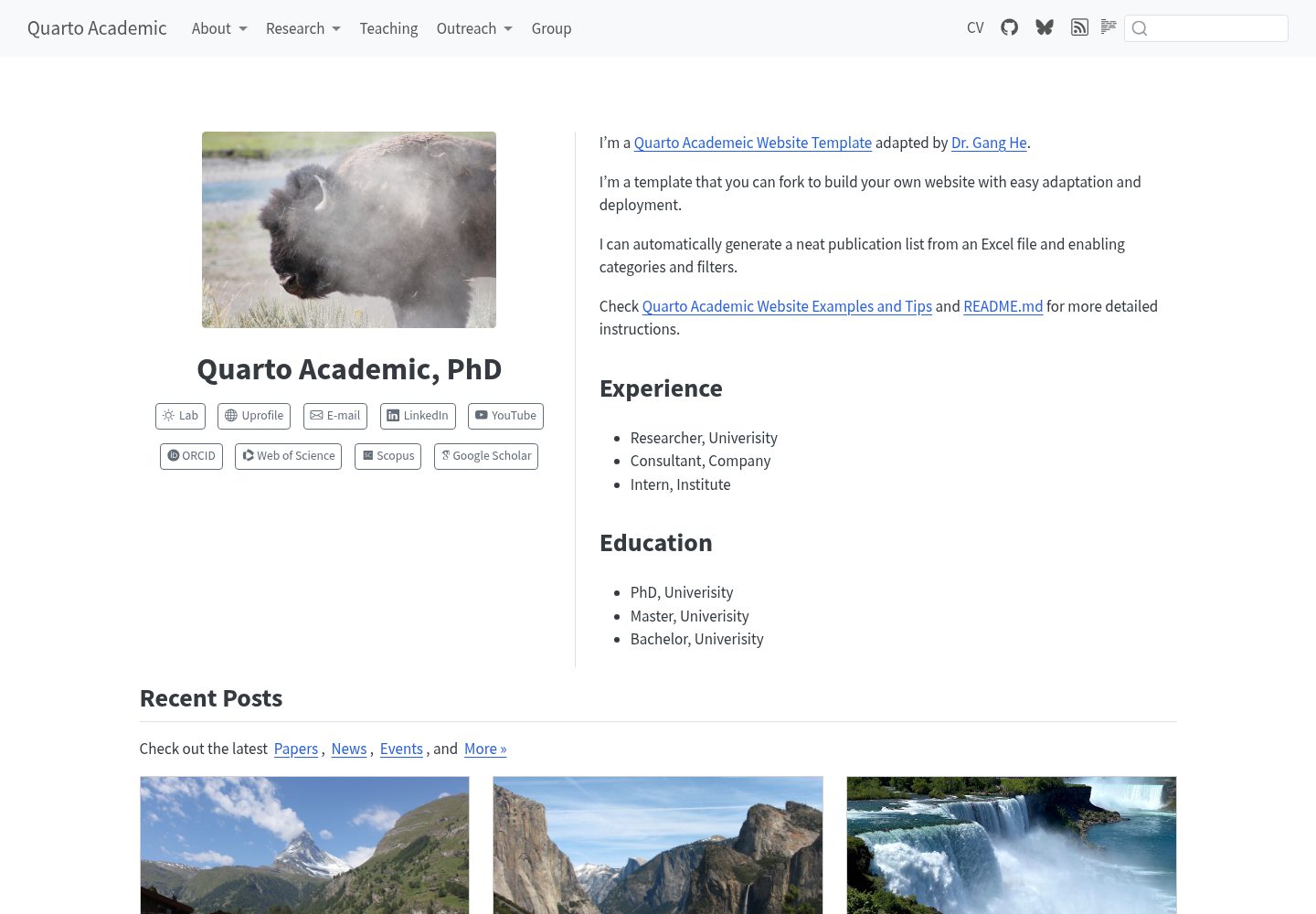Open Quarto Academic Website Examples and Tips

point(787,306)
